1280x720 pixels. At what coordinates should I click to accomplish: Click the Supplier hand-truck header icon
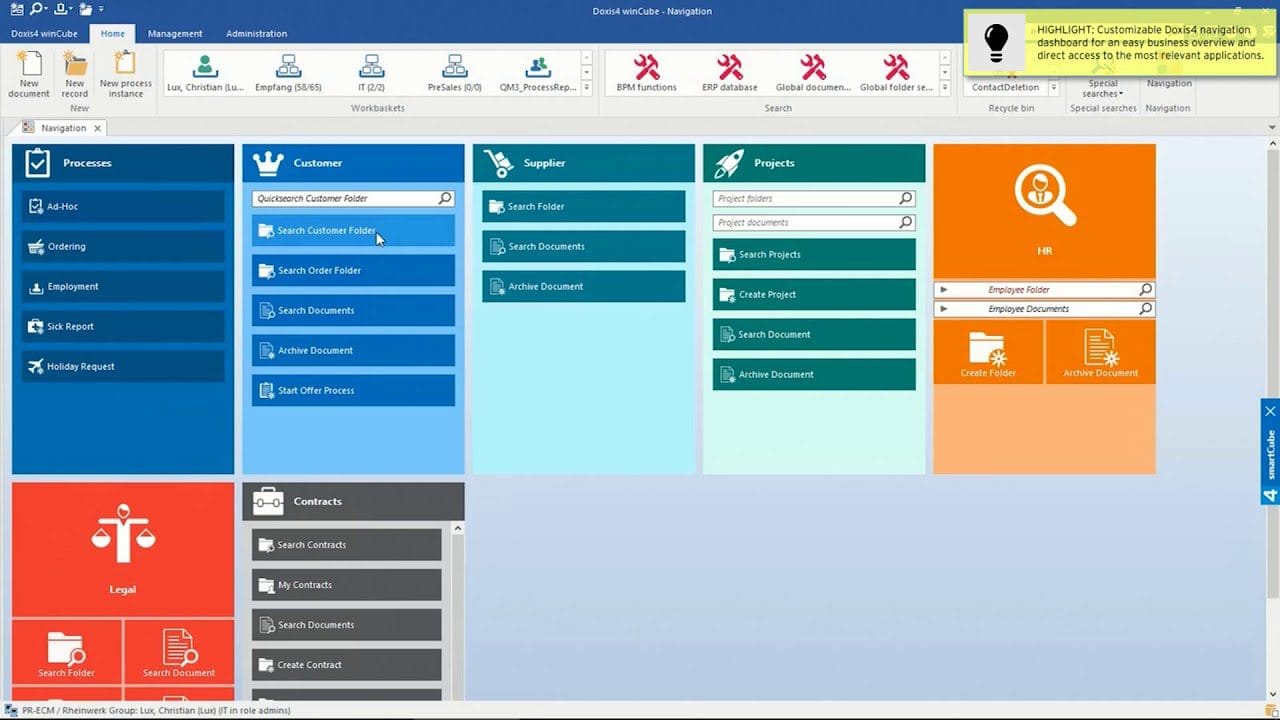pyautogui.click(x=497, y=163)
